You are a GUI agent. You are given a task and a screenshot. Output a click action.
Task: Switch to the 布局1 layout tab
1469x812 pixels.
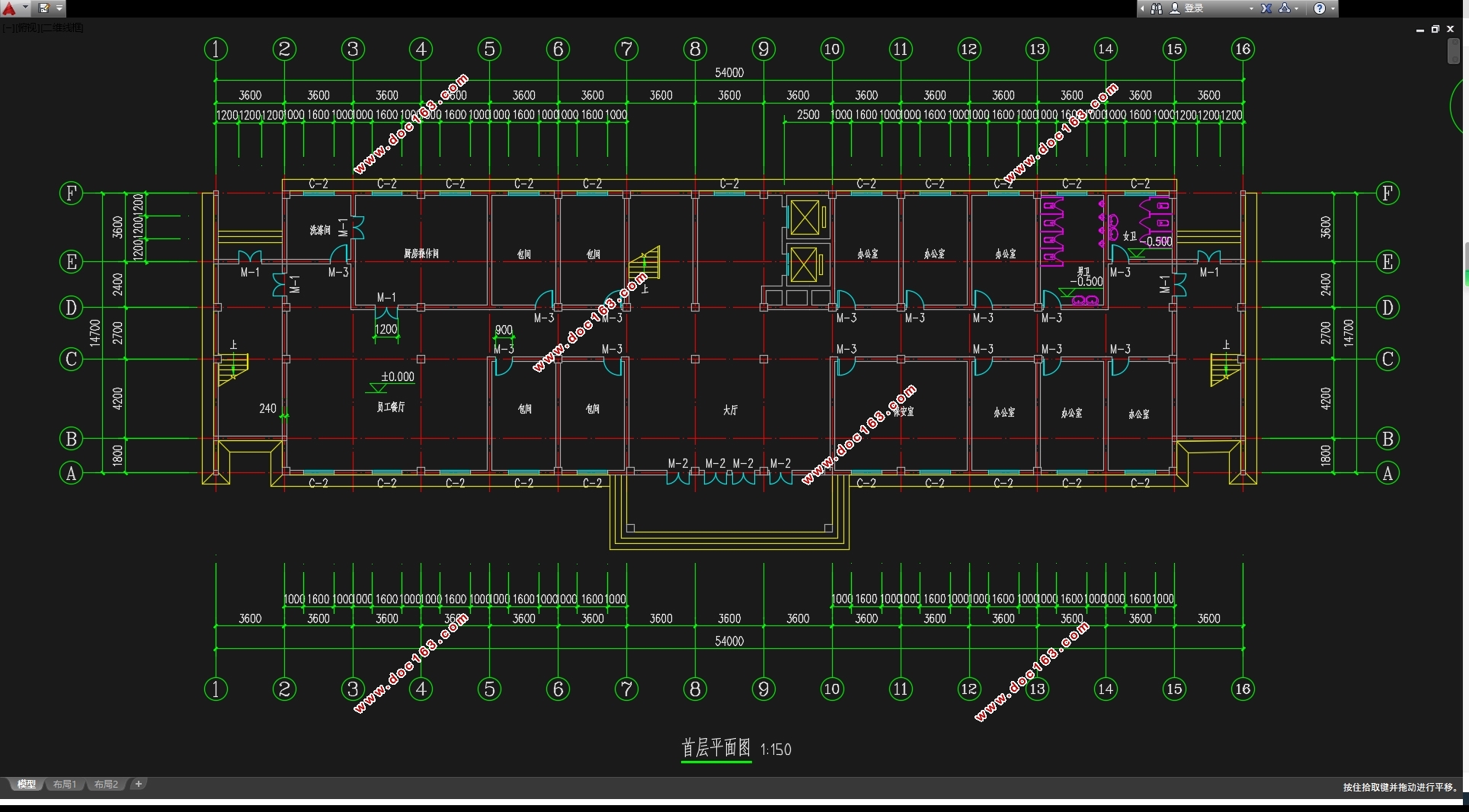click(x=65, y=784)
